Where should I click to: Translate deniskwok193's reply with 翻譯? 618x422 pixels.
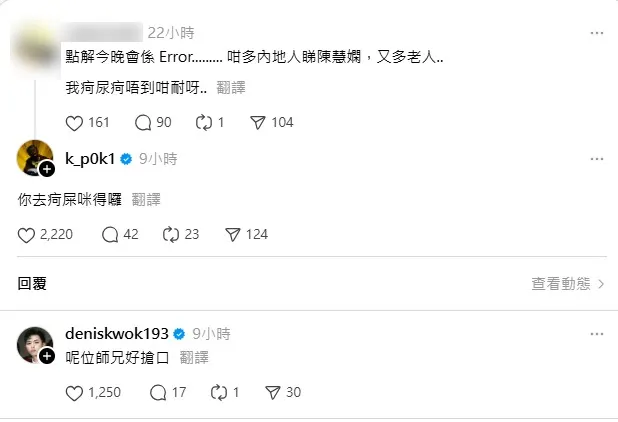coord(194,356)
